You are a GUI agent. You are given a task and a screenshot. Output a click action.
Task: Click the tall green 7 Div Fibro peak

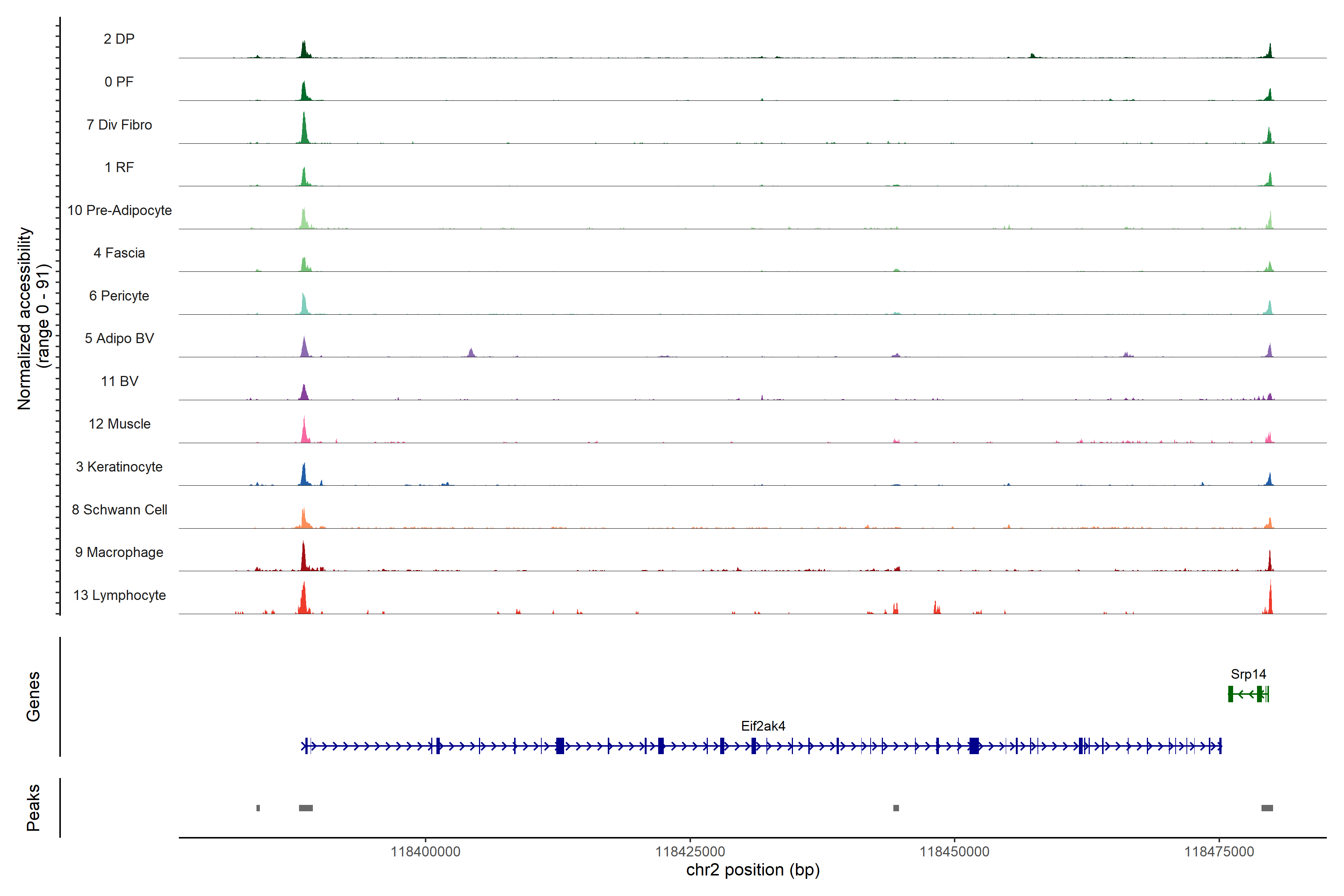[x=304, y=130]
